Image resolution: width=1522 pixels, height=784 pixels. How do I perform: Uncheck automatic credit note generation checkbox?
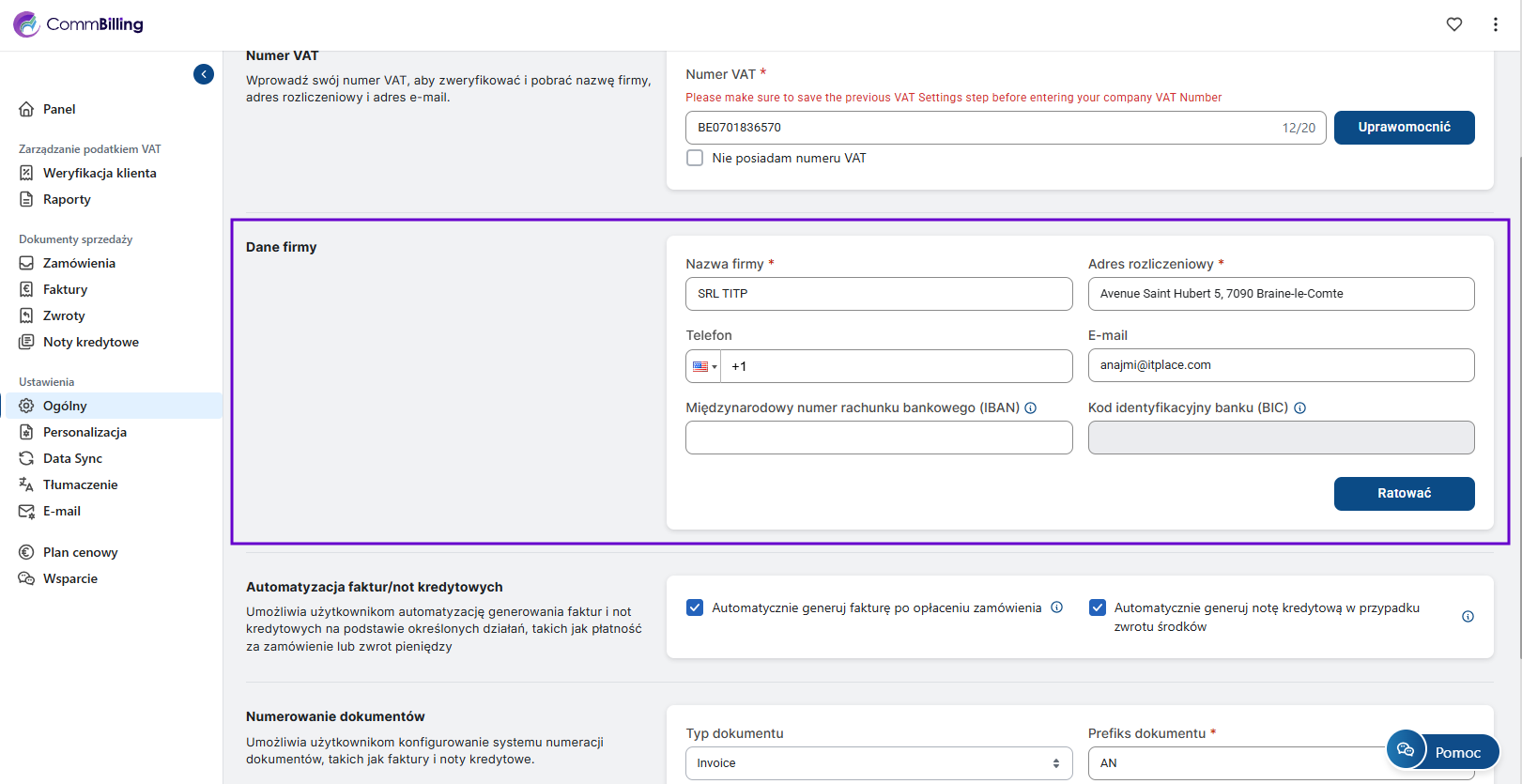[x=1097, y=607]
